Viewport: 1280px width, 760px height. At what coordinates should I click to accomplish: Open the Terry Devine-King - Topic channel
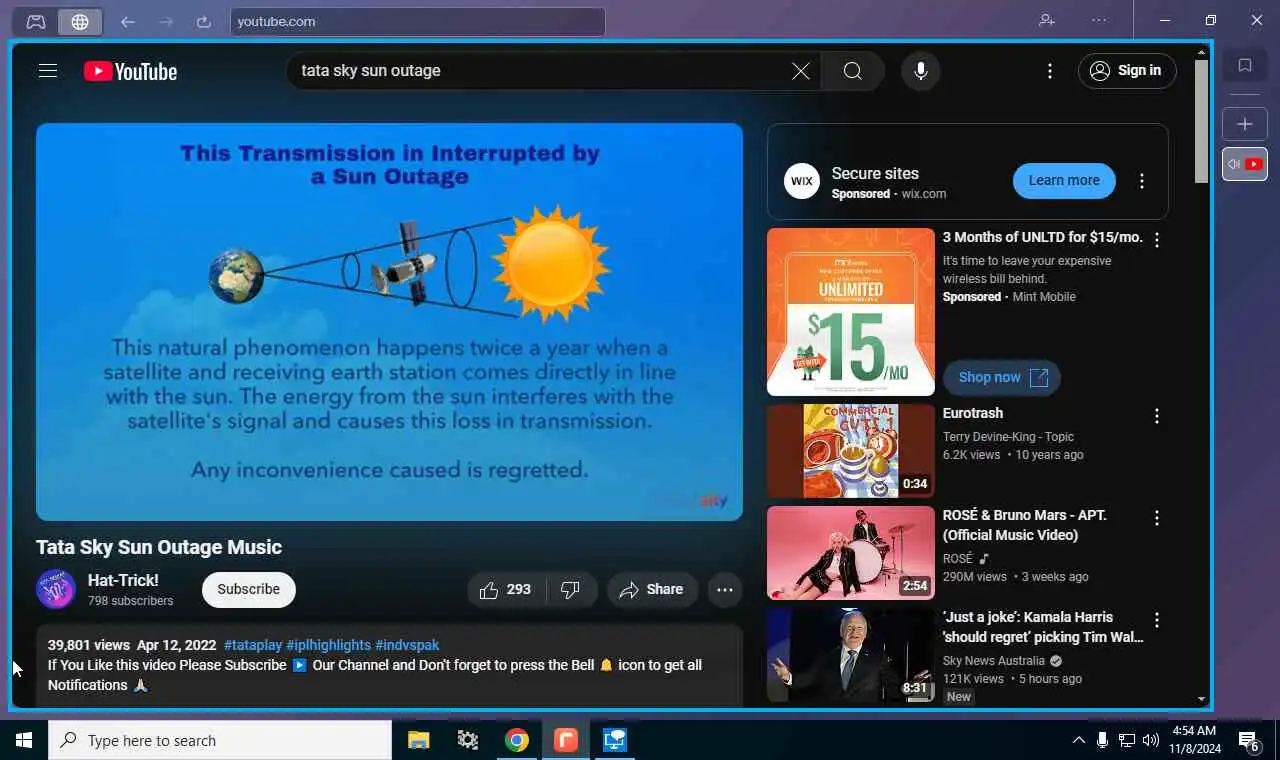coord(1008,437)
